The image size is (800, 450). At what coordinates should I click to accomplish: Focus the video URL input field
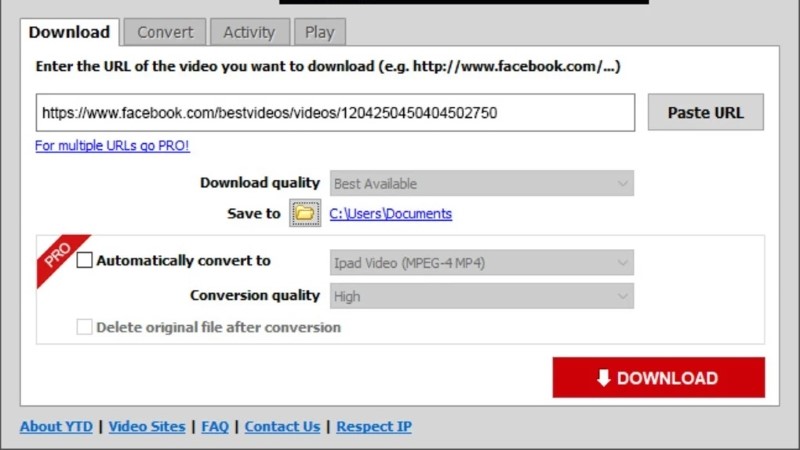coord(335,112)
